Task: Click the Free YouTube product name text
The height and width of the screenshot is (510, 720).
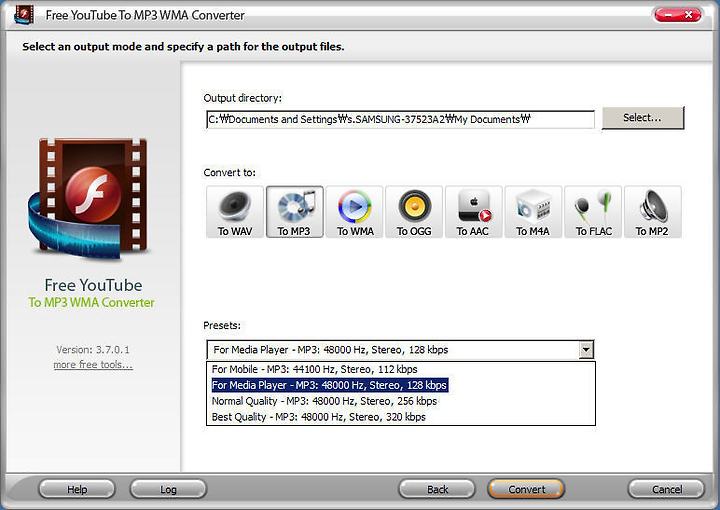Action: pyautogui.click(x=93, y=285)
